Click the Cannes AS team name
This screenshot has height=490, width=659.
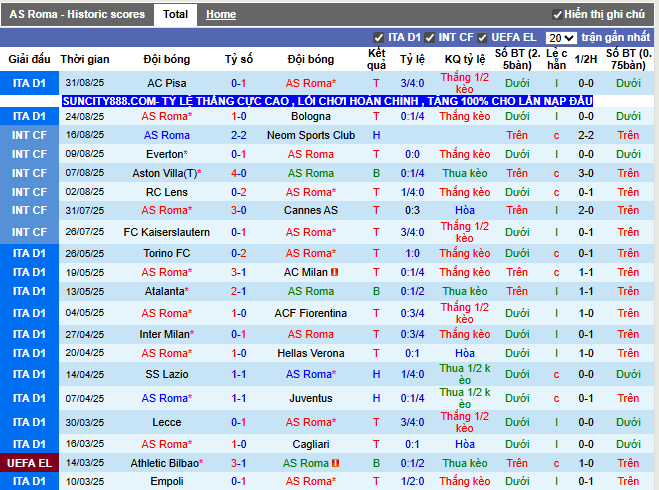[x=311, y=210]
